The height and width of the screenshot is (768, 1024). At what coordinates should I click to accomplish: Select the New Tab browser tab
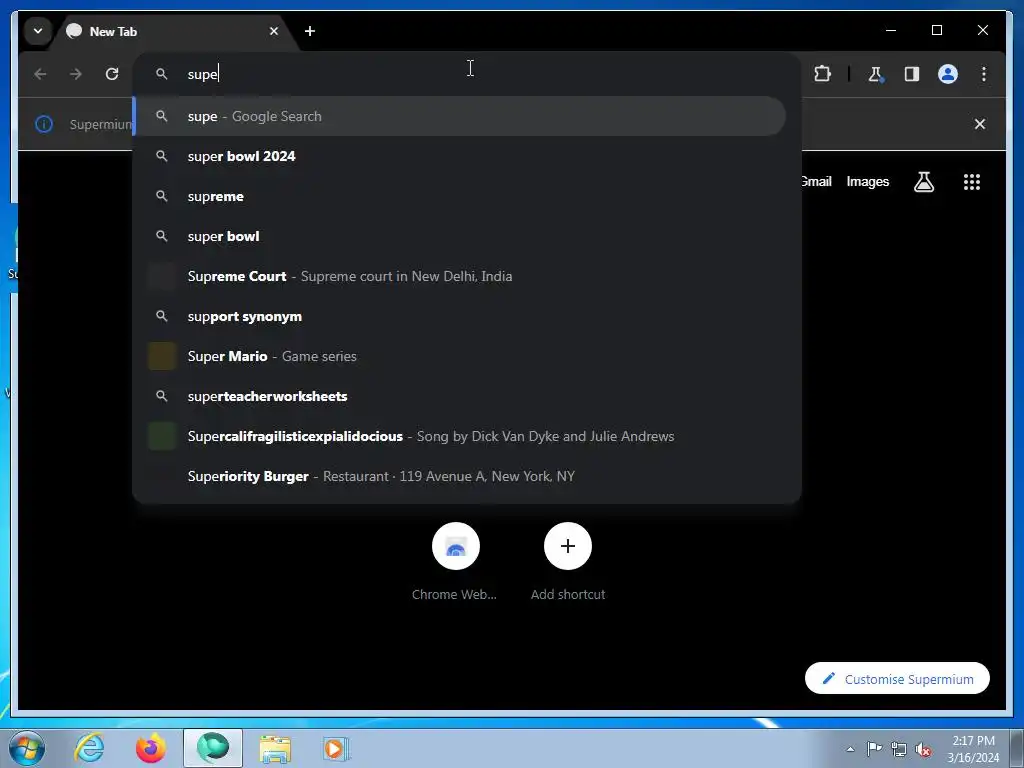[173, 31]
